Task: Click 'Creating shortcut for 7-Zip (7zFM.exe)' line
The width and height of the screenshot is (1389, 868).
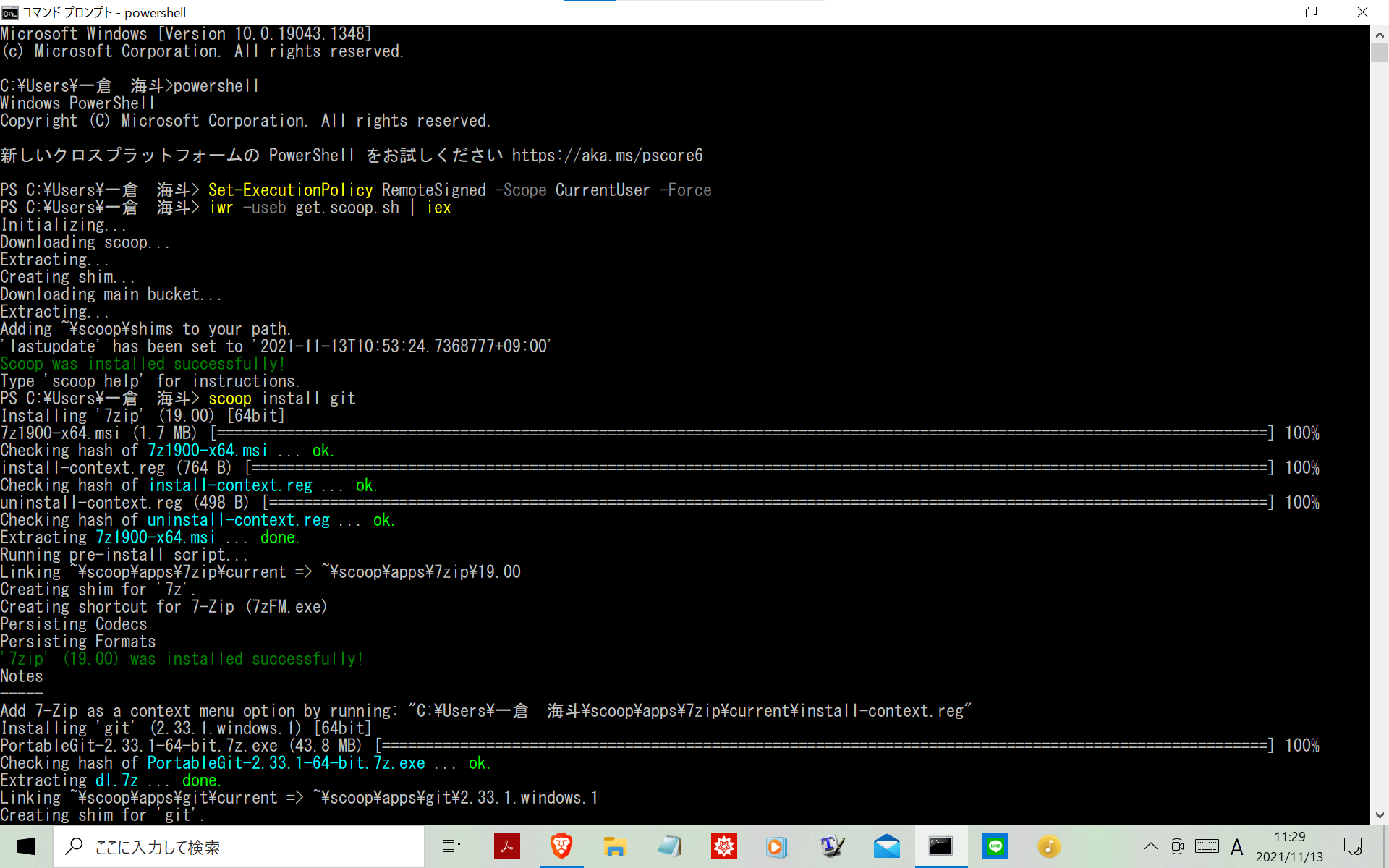Action: [163, 607]
